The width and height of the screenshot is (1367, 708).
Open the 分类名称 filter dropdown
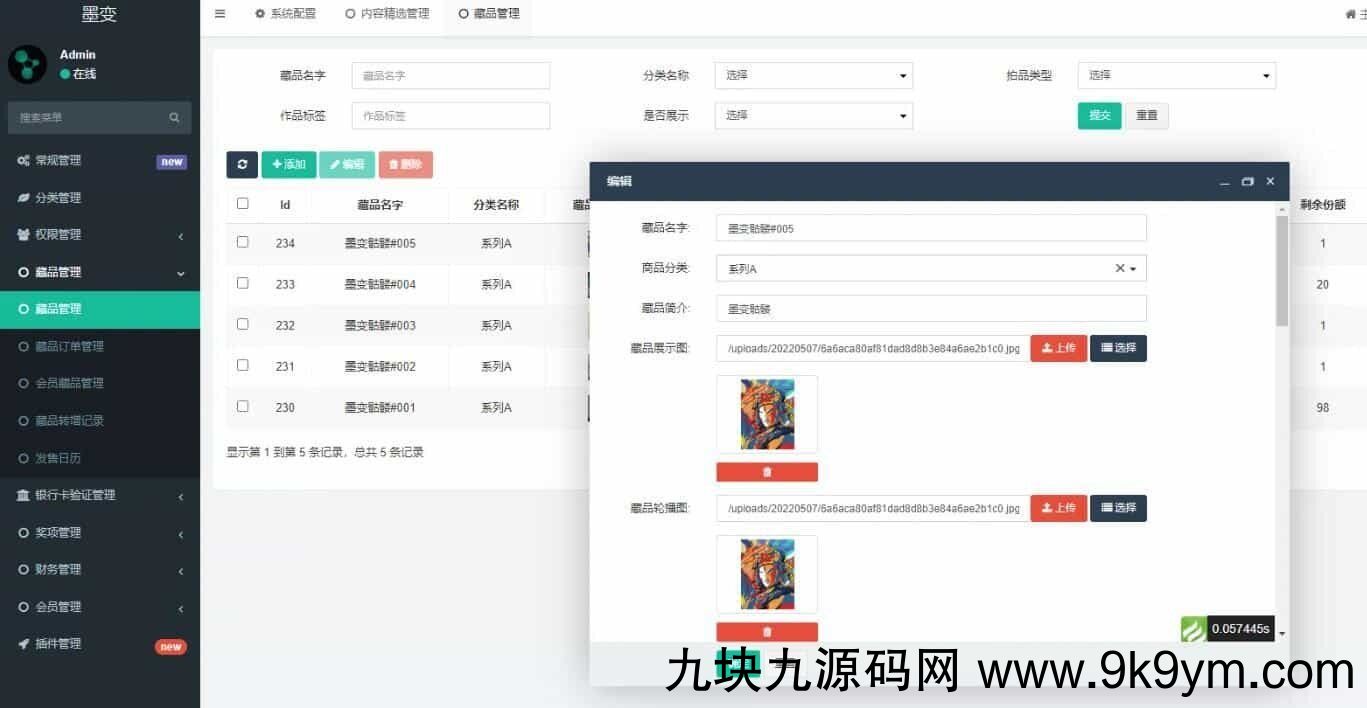click(x=813, y=76)
